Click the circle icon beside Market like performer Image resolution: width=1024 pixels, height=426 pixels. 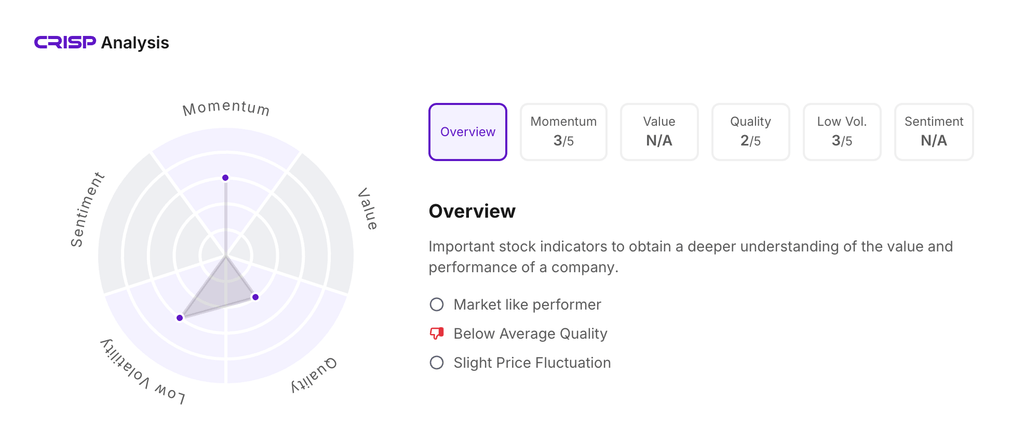point(436,304)
